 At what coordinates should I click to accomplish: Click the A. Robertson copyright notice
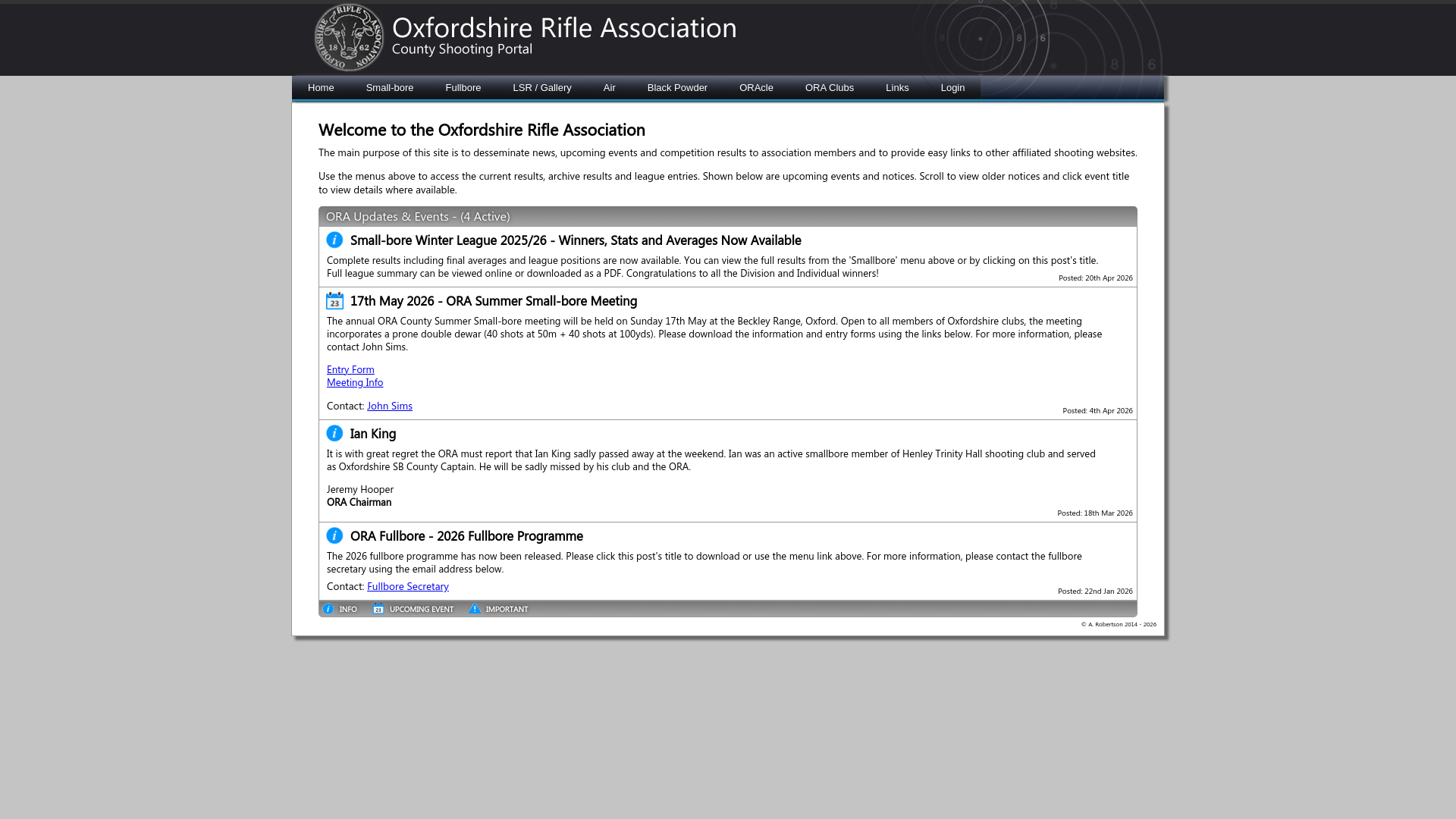tap(1119, 625)
